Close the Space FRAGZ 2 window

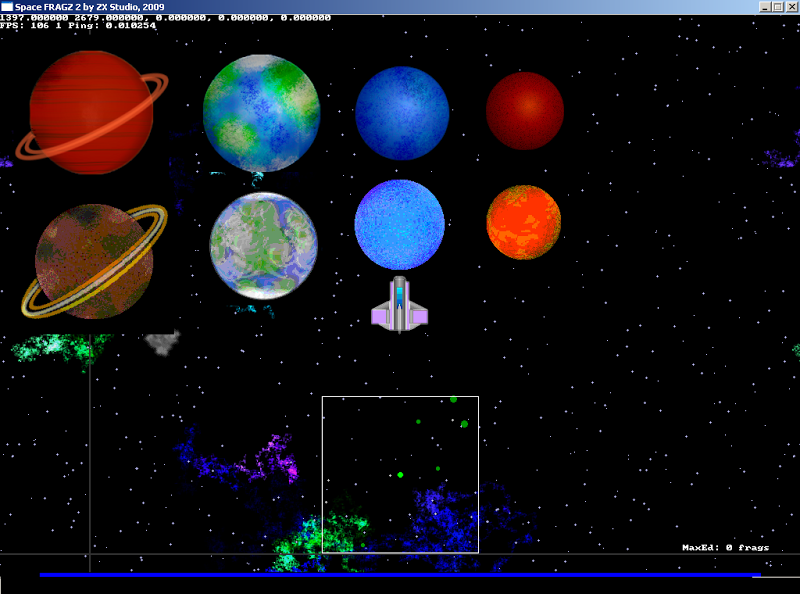[791, 7]
